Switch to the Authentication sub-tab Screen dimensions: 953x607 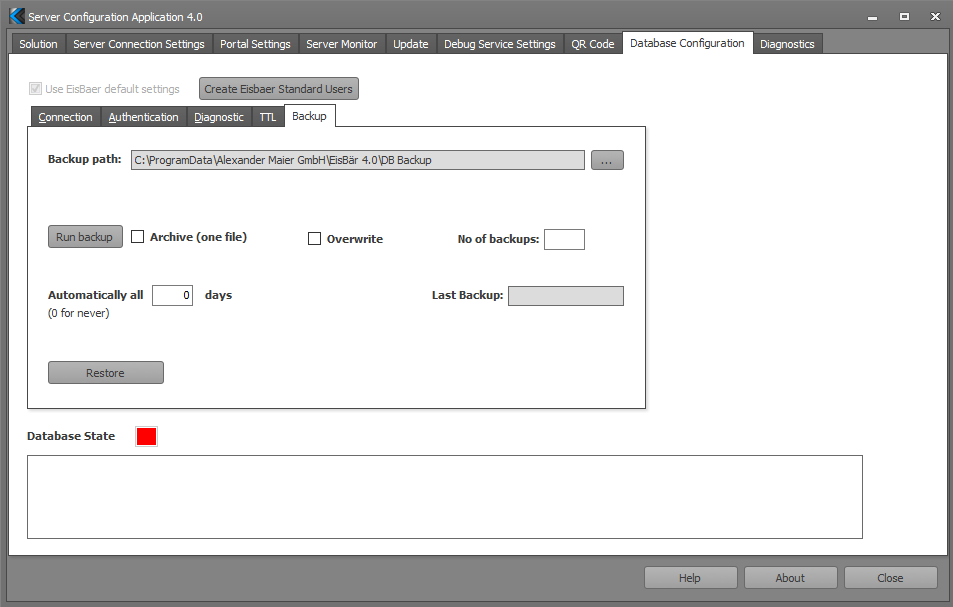[x=143, y=117]
